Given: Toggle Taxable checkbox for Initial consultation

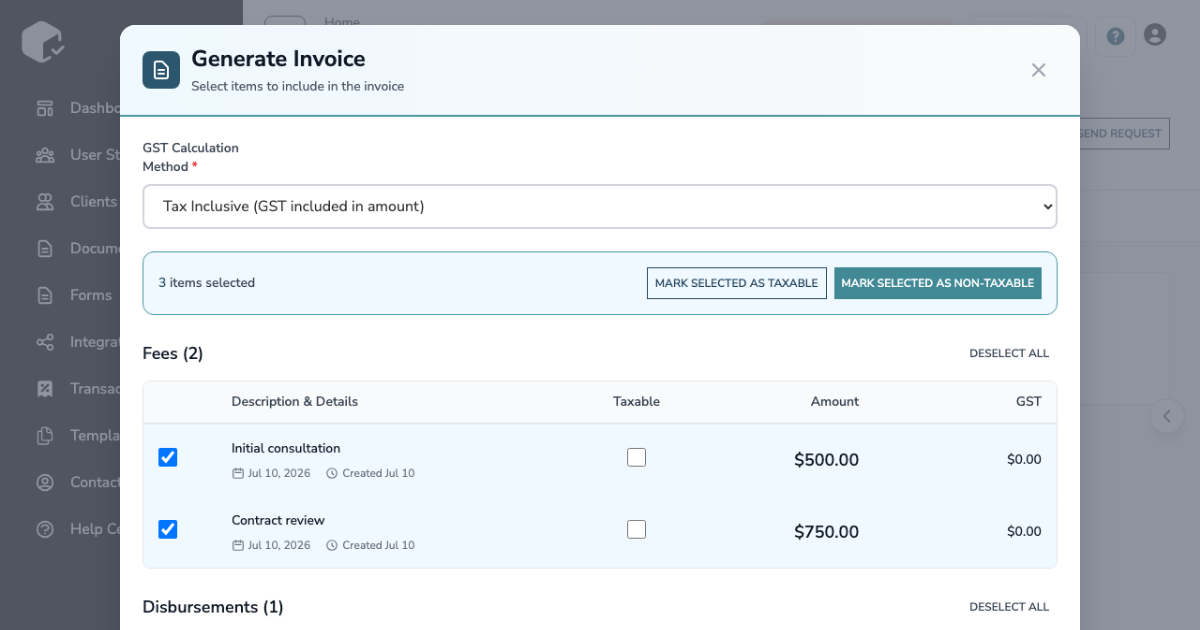Looking at the screenshot, I should coord(636,457).
